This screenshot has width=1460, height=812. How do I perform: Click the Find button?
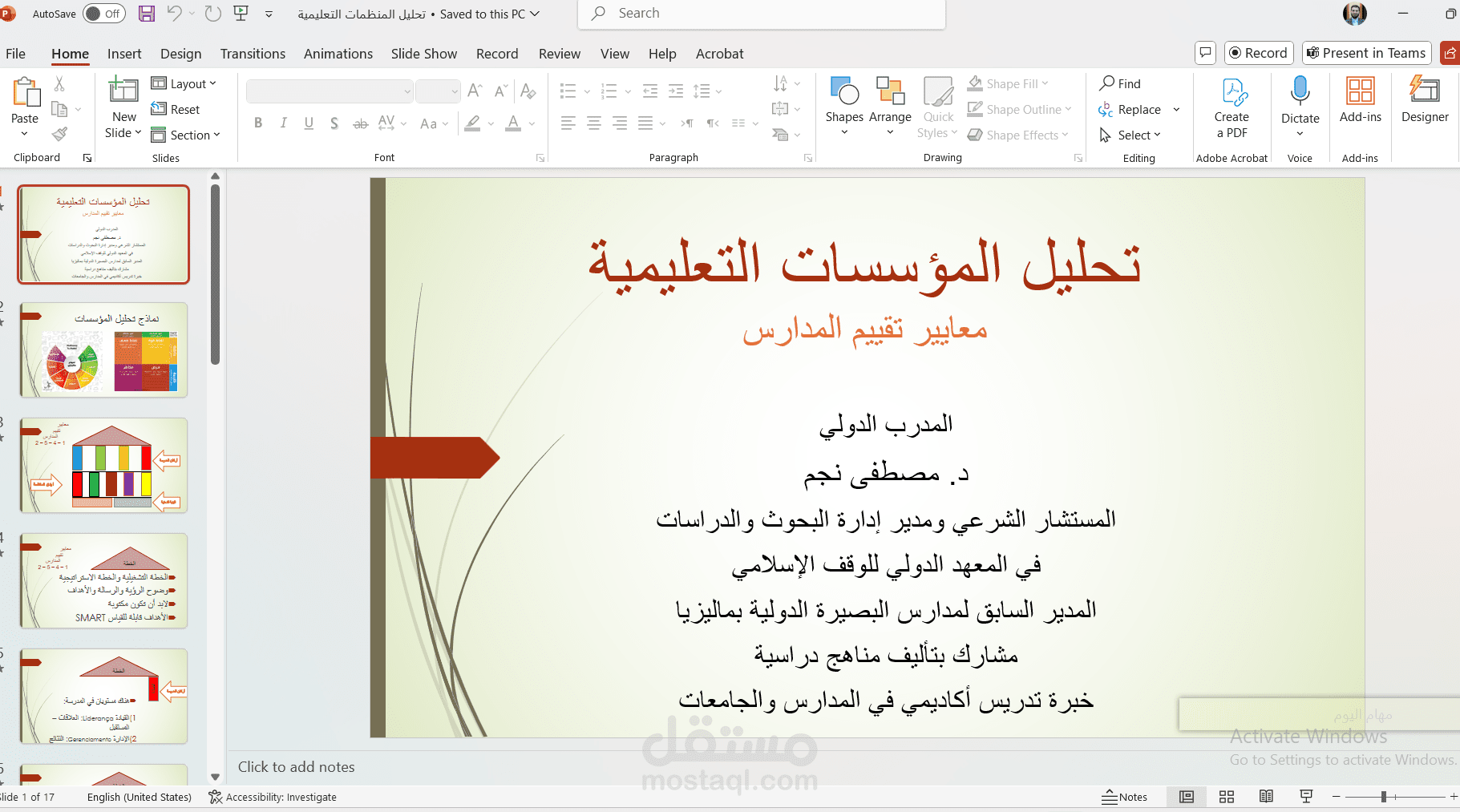click(1120, 83)
